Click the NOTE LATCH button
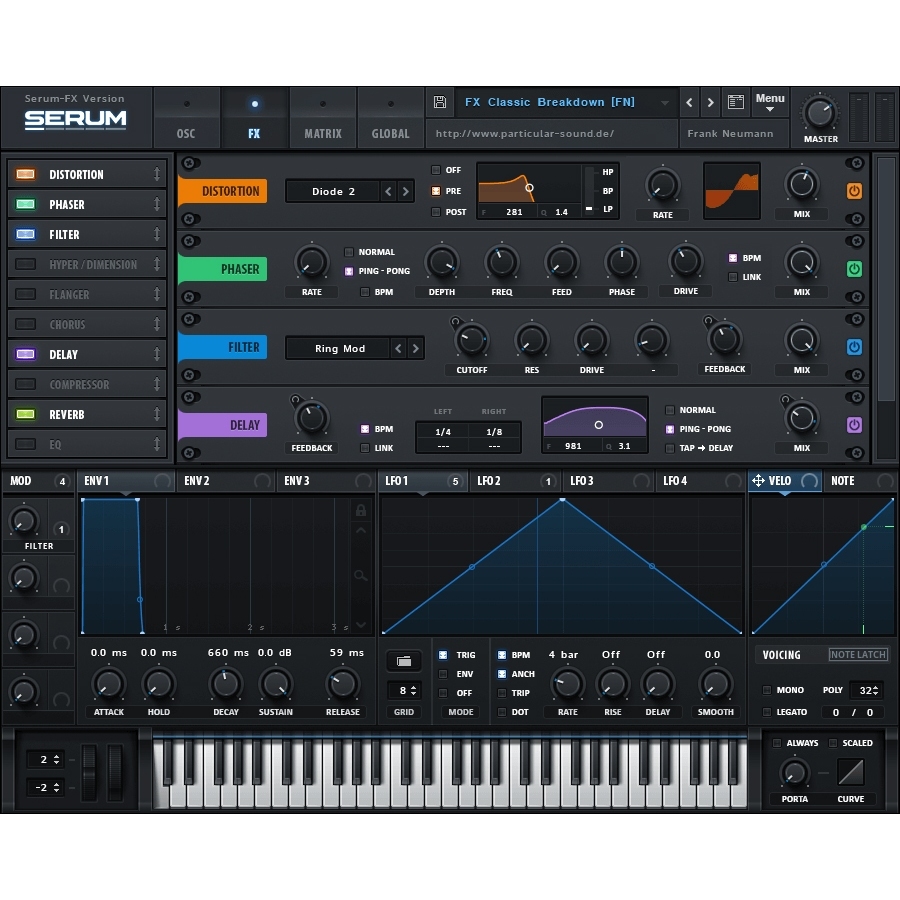 (858, 654)
